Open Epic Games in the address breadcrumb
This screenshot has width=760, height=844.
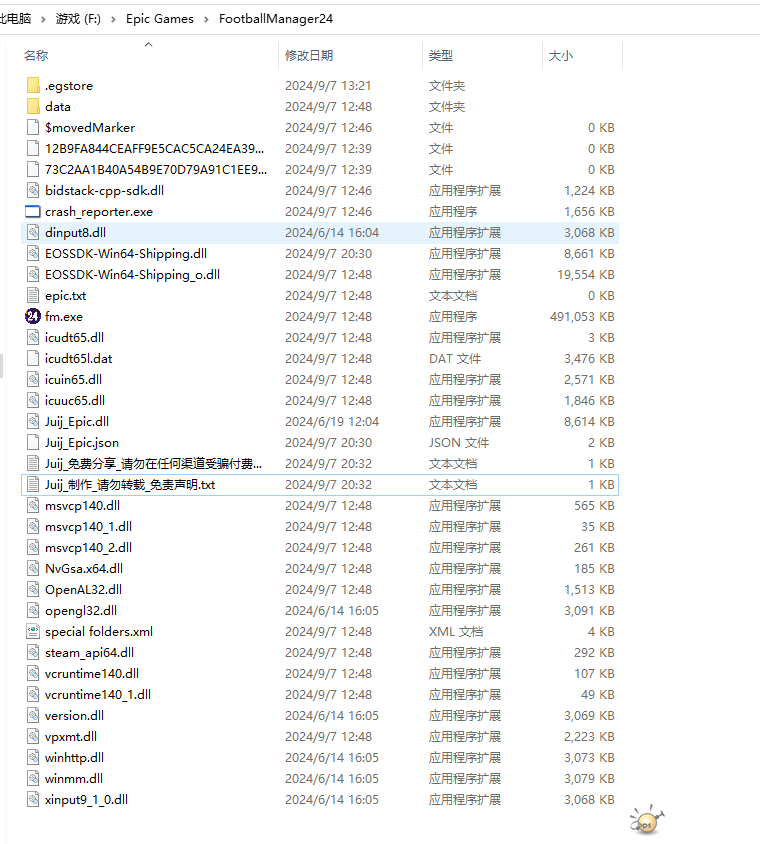[x=160, y=19]
